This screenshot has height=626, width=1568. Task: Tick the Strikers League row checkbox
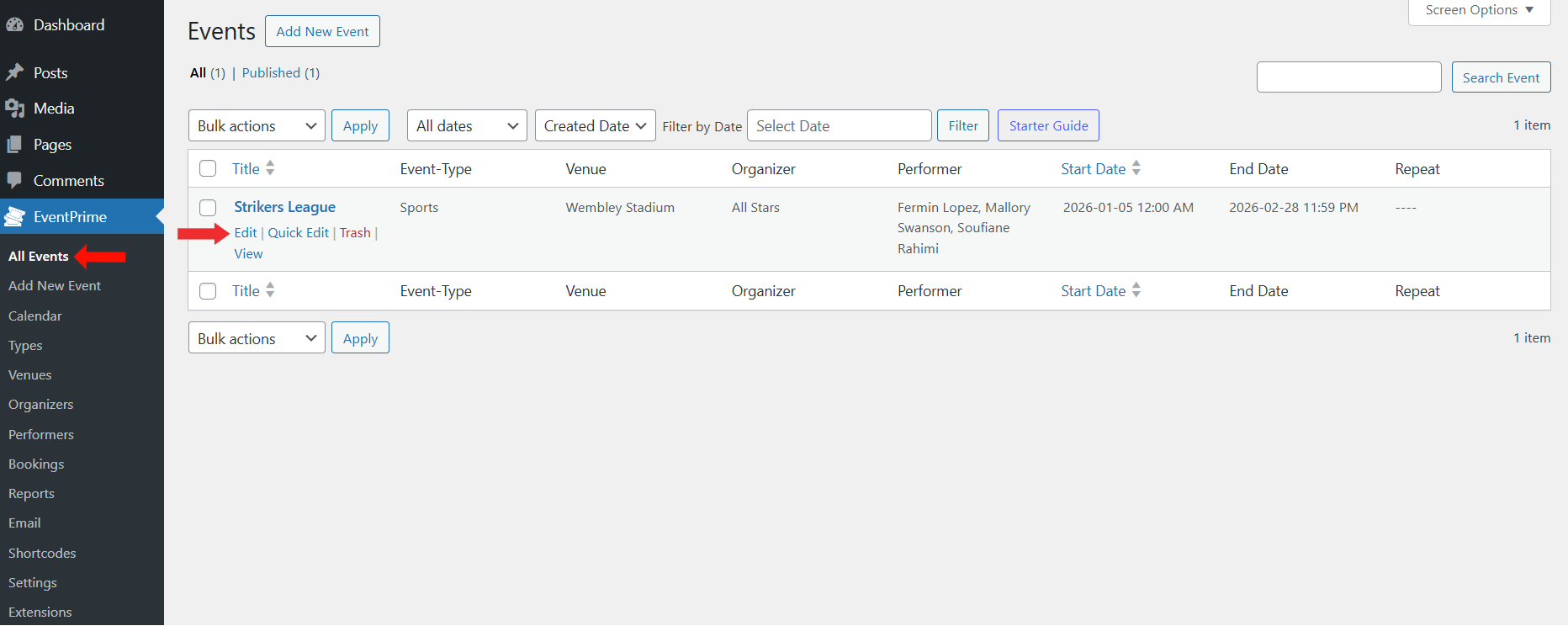point(208,208)
